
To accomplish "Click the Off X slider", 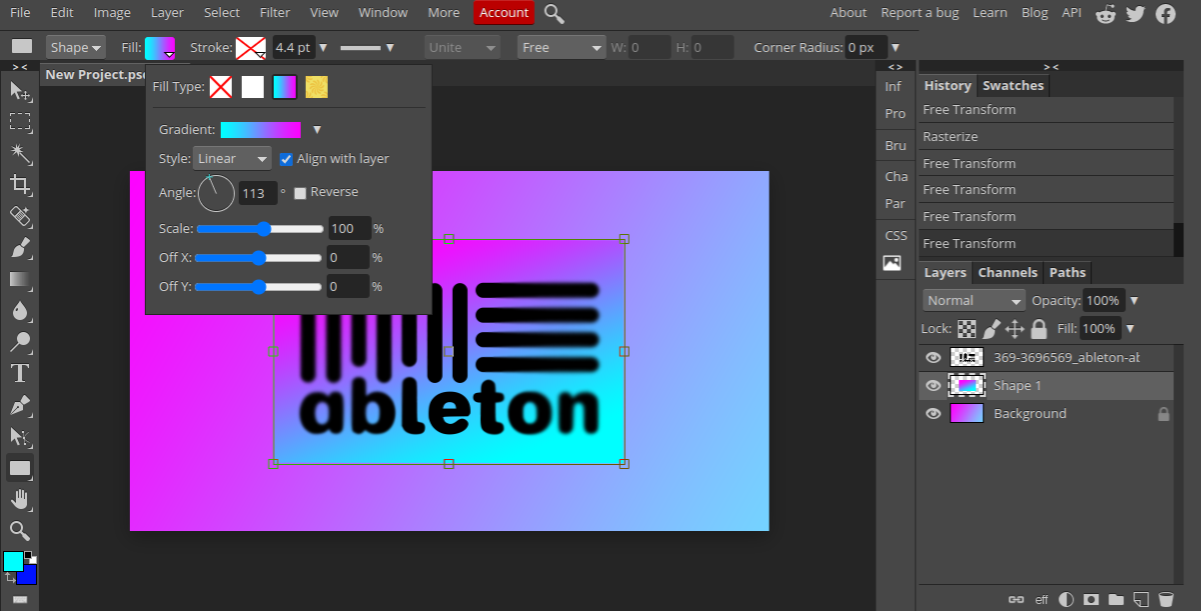I will tap(260, 258).
